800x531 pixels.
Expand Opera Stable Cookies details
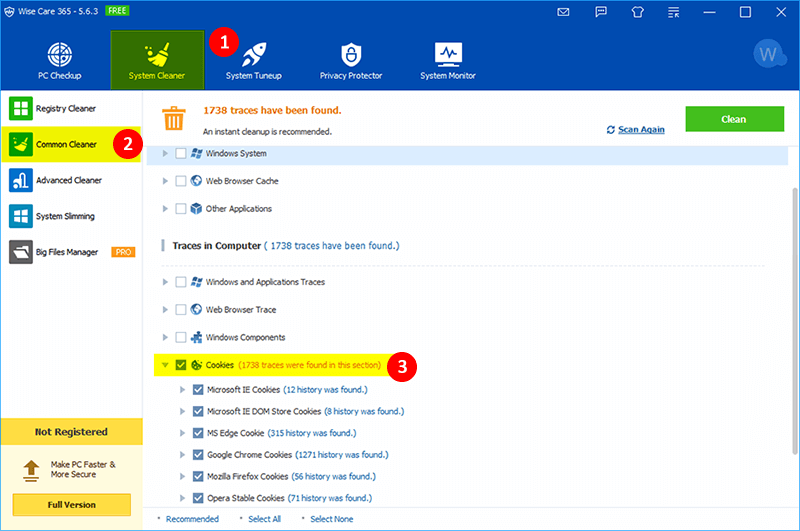click(x=182, y=498)
